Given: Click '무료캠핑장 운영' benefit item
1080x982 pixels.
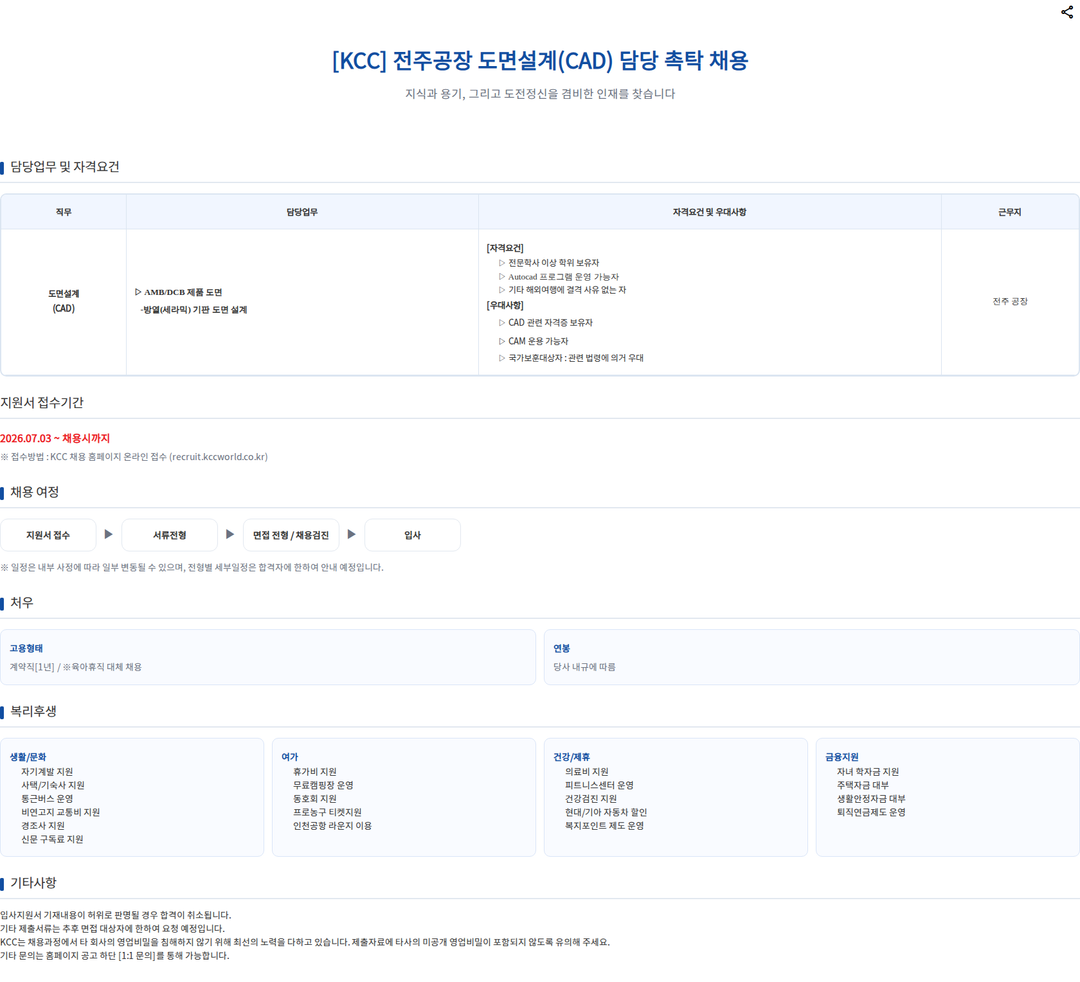Looking at the screenshot, I should pos(323,785).
